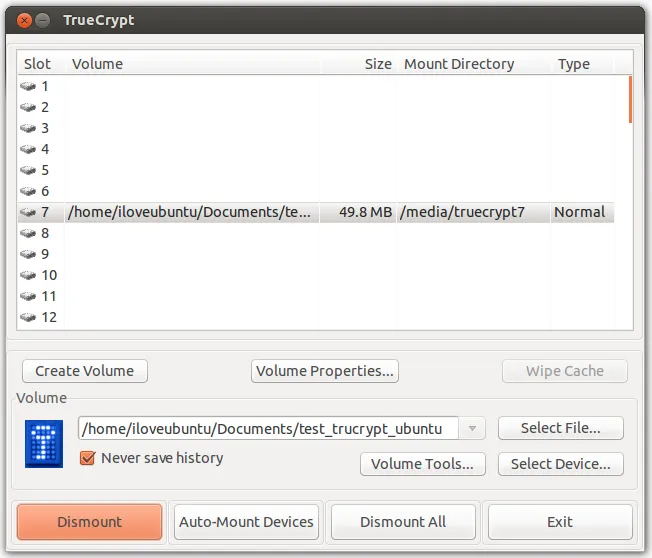The height and width of the screenshot is (558, 652).
Task: Select the drive icon for slot 7
Action: click(28, 212)
